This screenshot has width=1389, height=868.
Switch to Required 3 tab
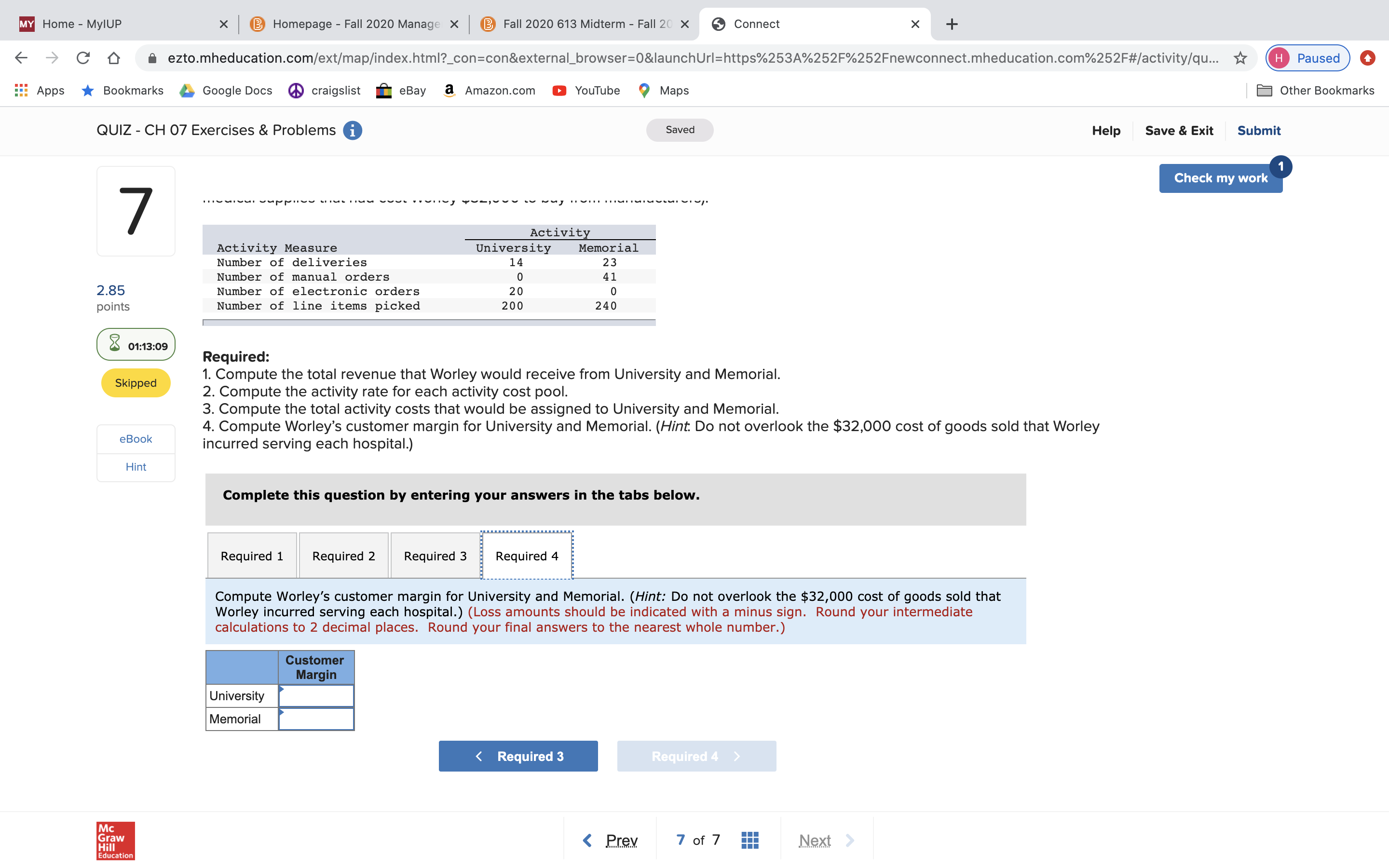435,556
